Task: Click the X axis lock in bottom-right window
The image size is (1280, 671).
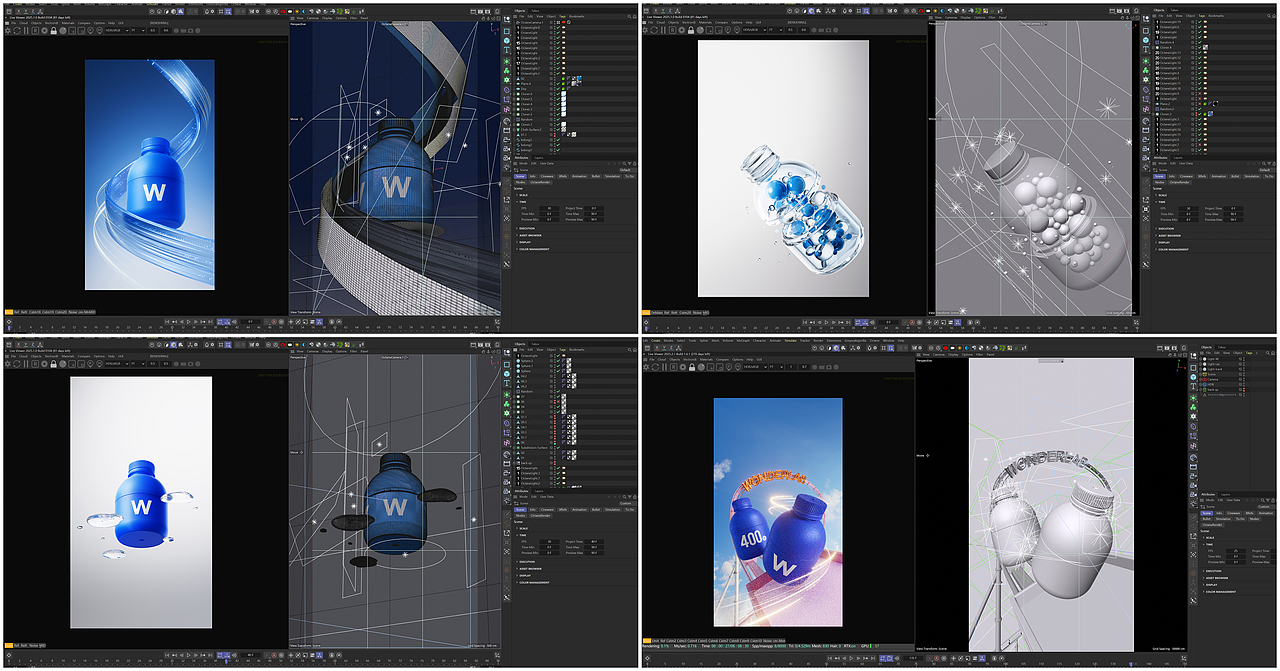Action: (657, 348)
